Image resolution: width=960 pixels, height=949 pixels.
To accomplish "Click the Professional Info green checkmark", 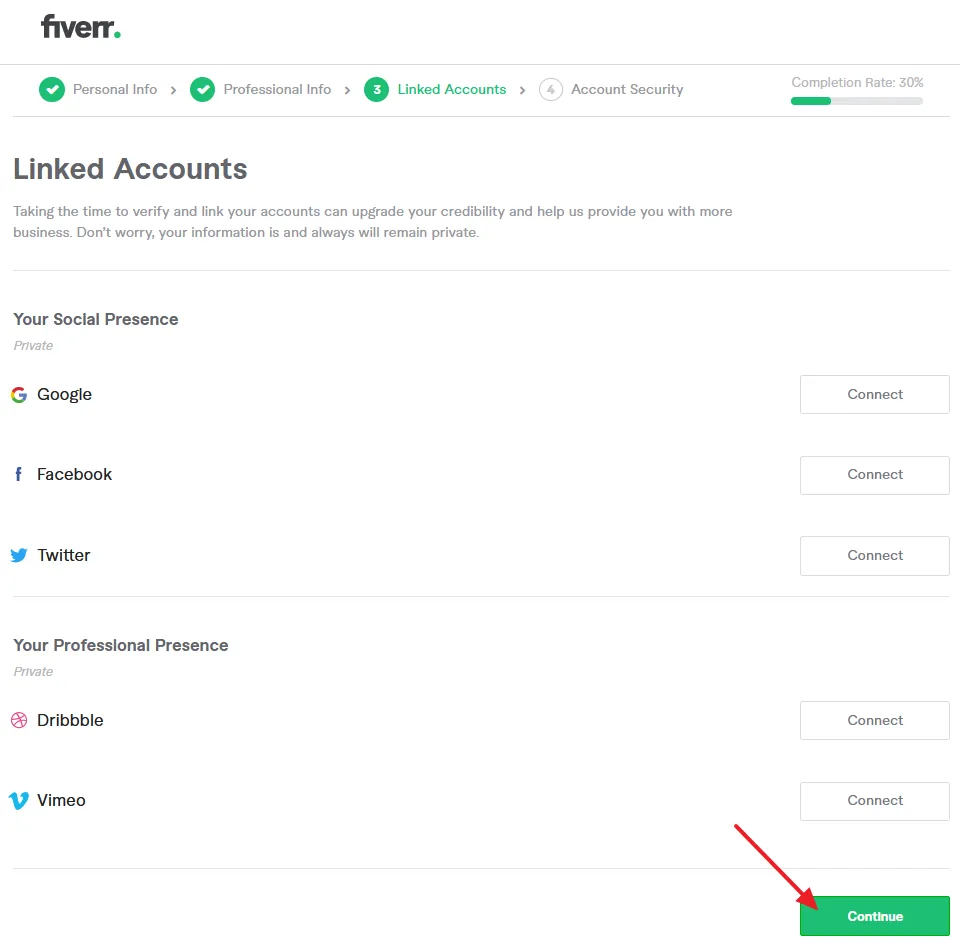I will click(202, 90).
